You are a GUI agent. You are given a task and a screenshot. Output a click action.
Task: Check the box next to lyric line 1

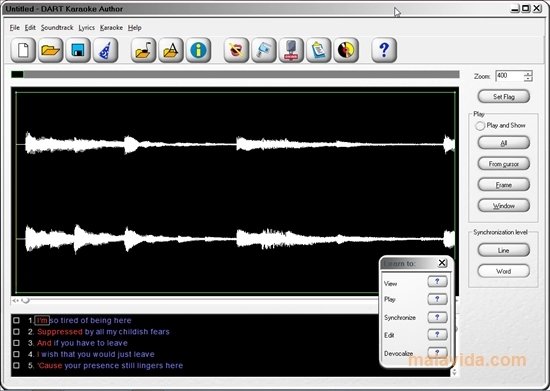point(16,320)
